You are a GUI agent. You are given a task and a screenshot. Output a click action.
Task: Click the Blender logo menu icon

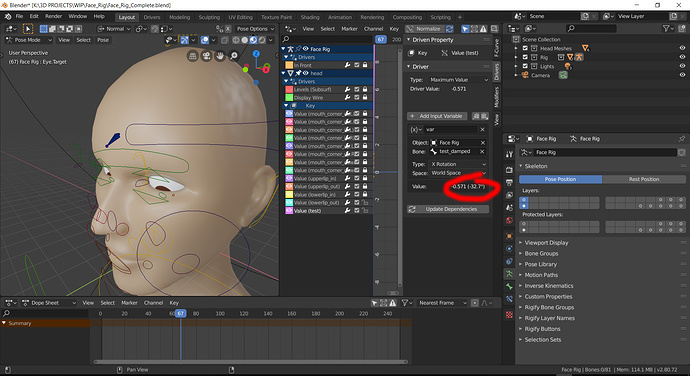pyautogui.click(x=7, y=17)
